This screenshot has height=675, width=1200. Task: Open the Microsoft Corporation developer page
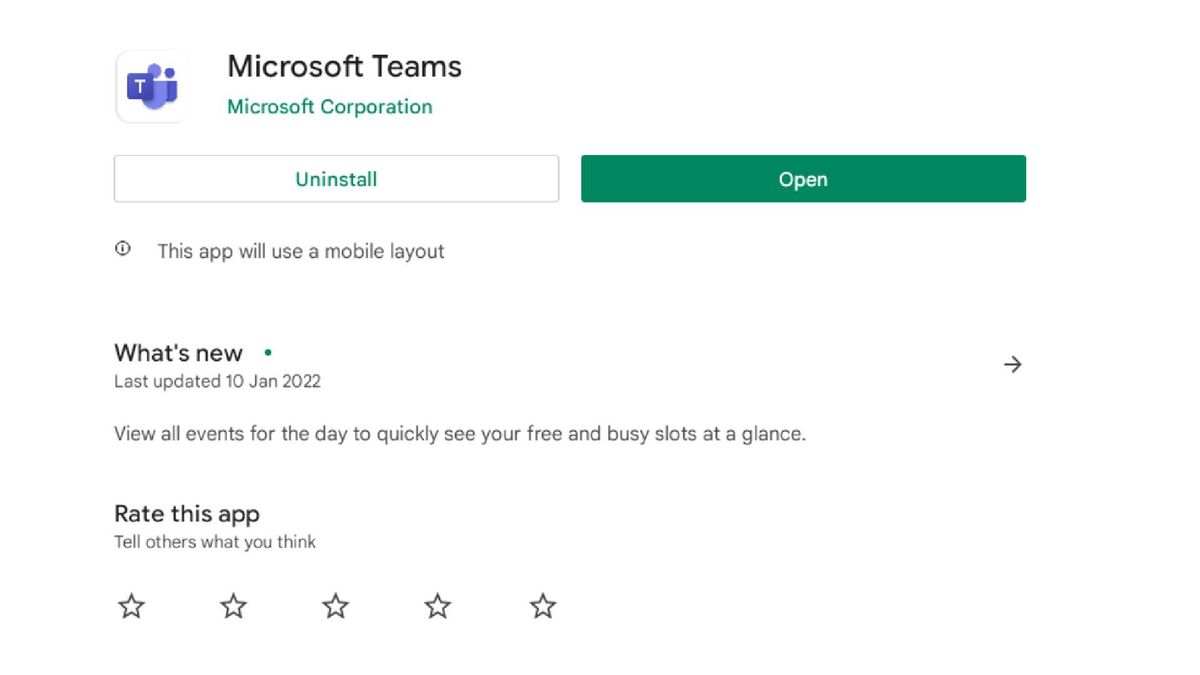coord(330,105)
